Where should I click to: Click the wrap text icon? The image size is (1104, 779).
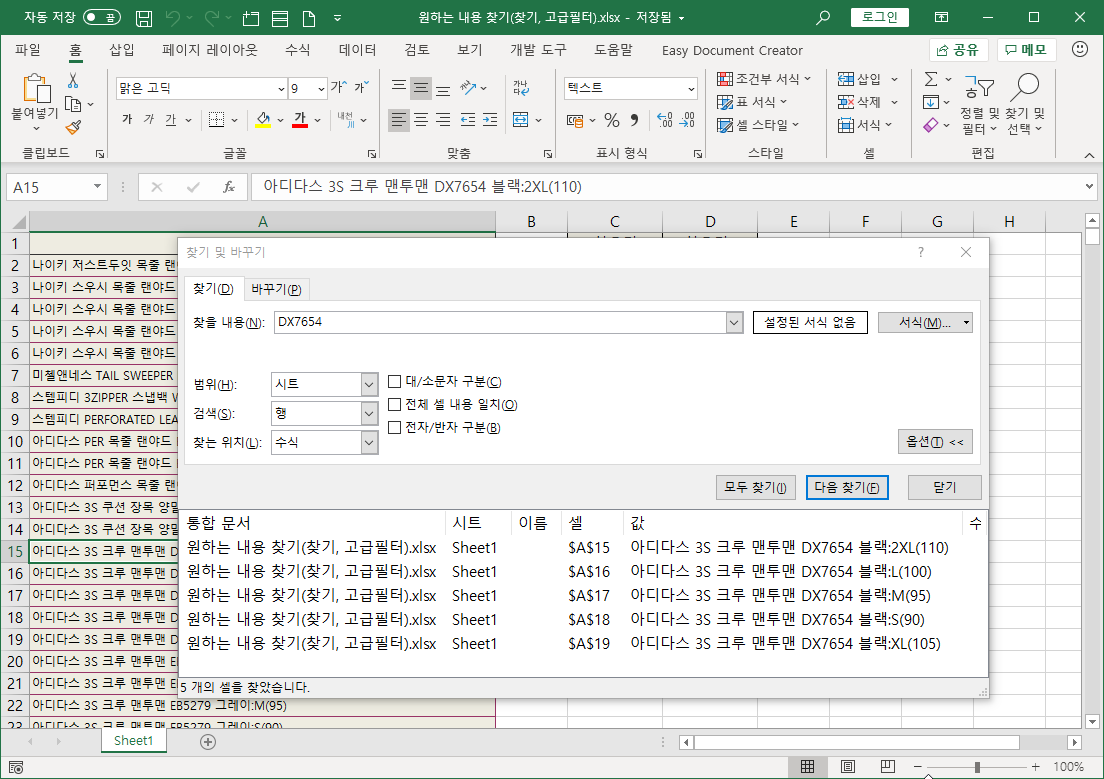pos(521,87)
